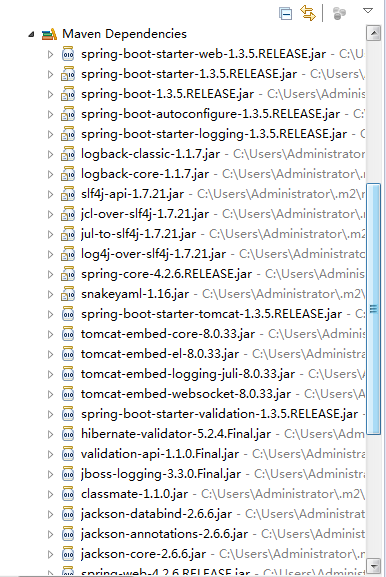
Task: Expand spring-boot-starter-web-1.3.5.RELEASE.jar
Action: [50, 54]
